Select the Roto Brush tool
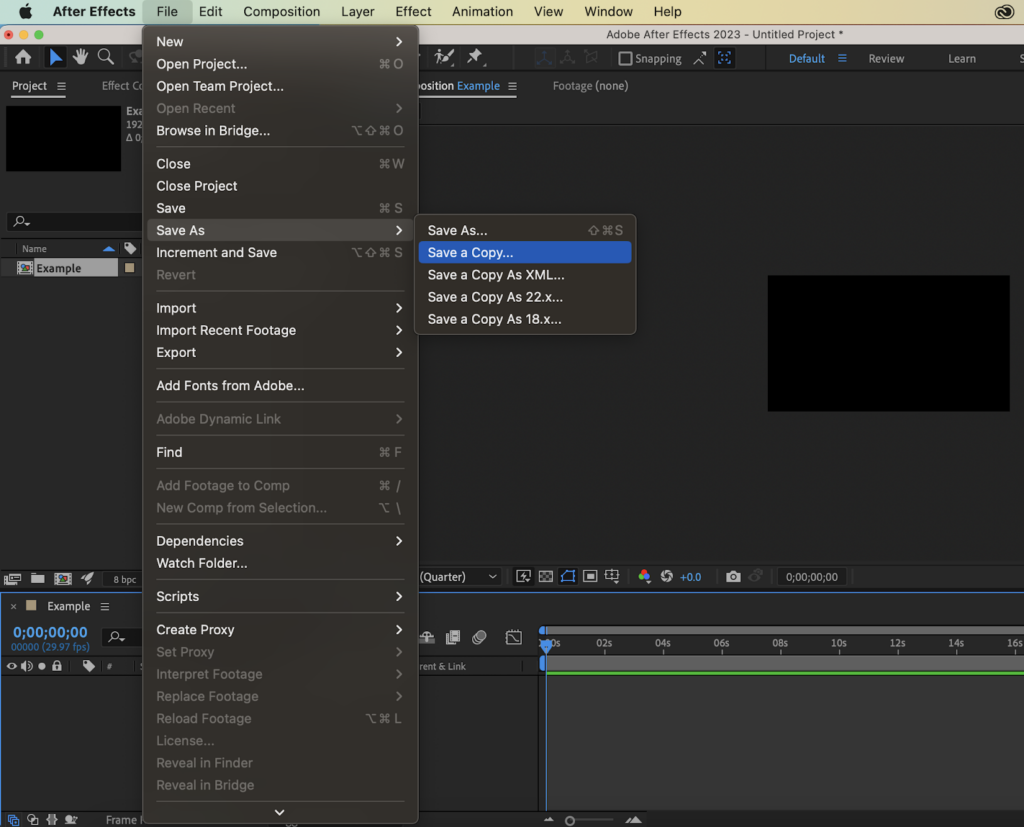Screen dimensions: 1024x827 tap(444, 57)
